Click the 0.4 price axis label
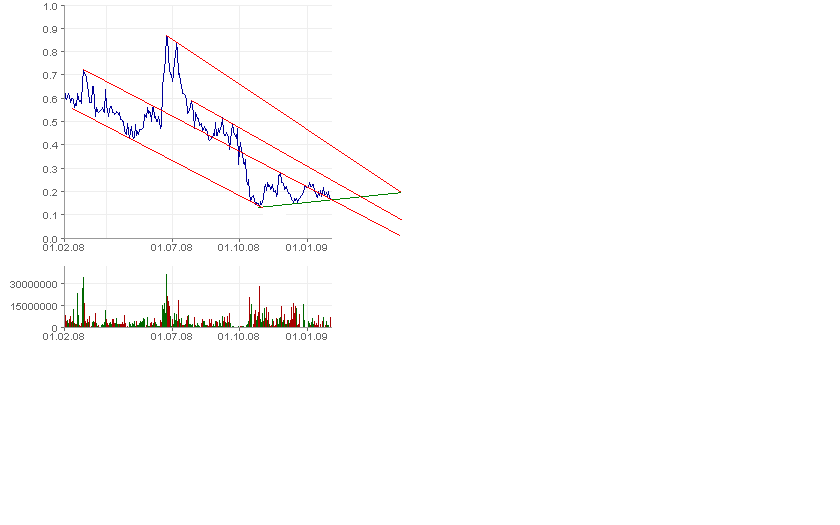Image resolution: width=840 pixels, height=525 pixels. (x=50, y=145)
